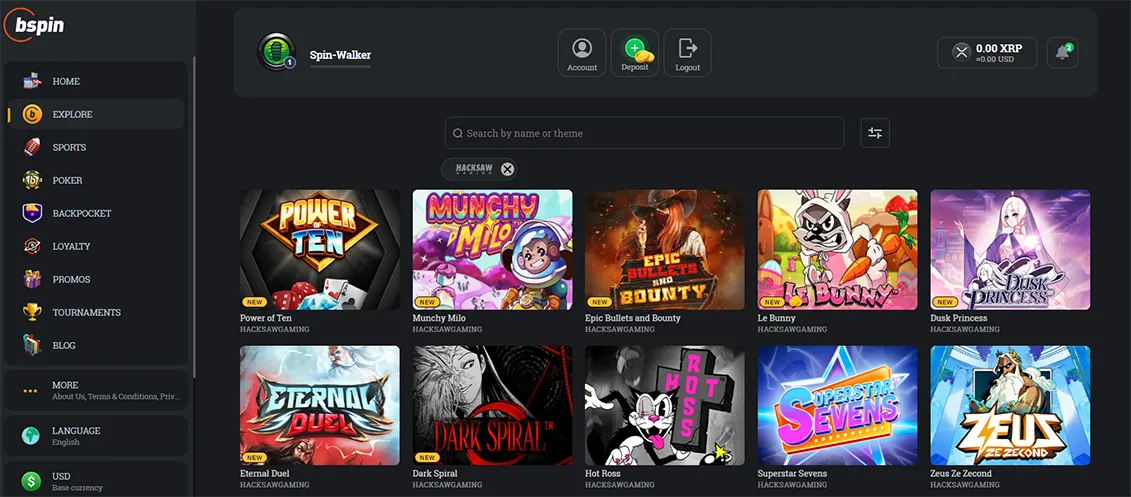Click the Backpocket icon
Image resolution: width=1131 pixels, height=497 pixels.
(32, 214)
